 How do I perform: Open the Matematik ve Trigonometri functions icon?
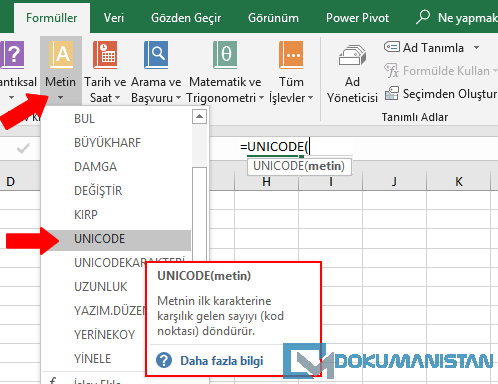225,55
